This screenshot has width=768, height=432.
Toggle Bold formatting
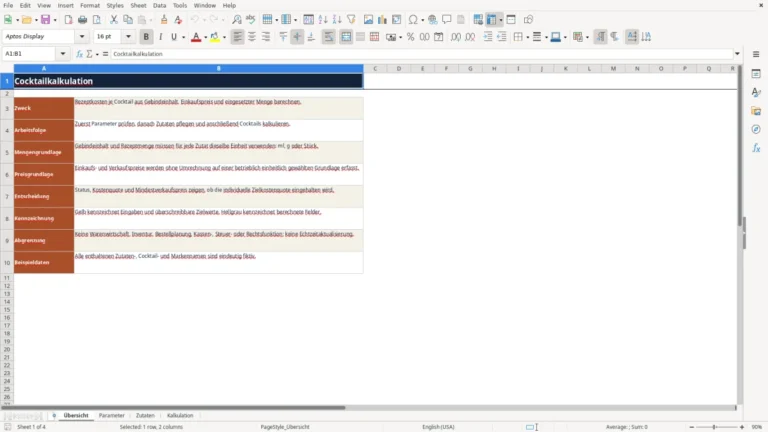(x=146, y=37)
